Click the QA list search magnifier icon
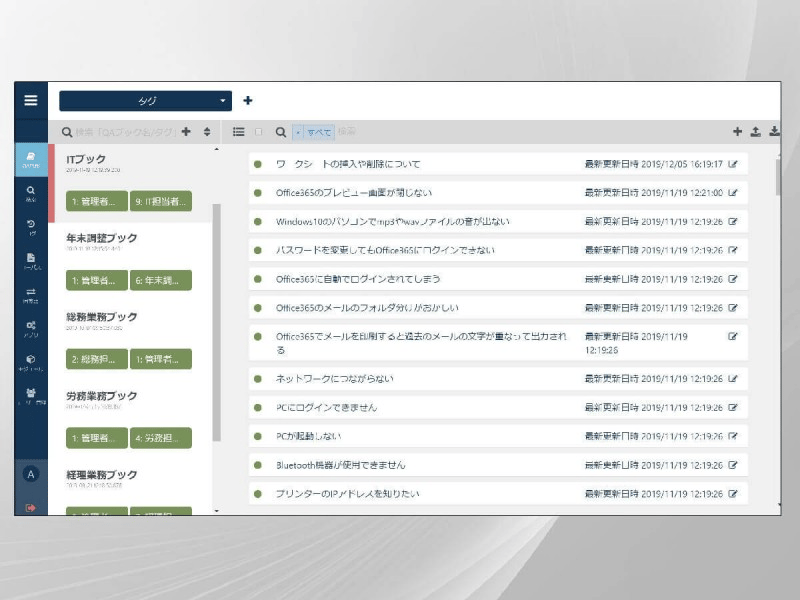Screen dimensions: 800x600 281,132
